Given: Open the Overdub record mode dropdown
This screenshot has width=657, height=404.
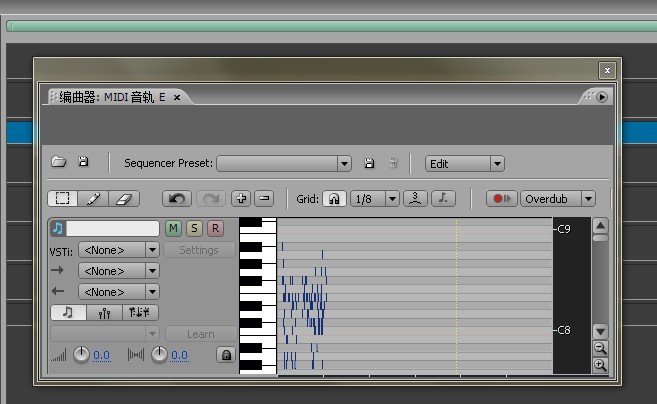Looking at the screenshot, I should [558, 199].
